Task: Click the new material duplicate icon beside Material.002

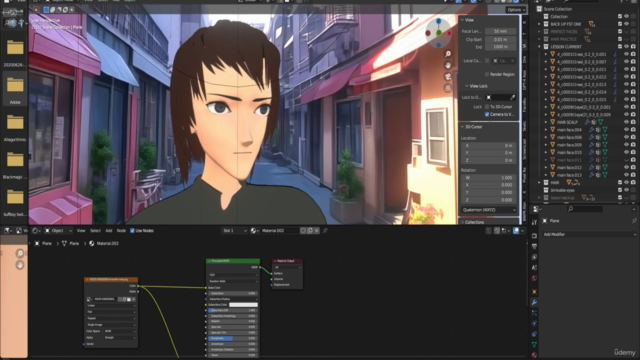Action: pos(310,231)
